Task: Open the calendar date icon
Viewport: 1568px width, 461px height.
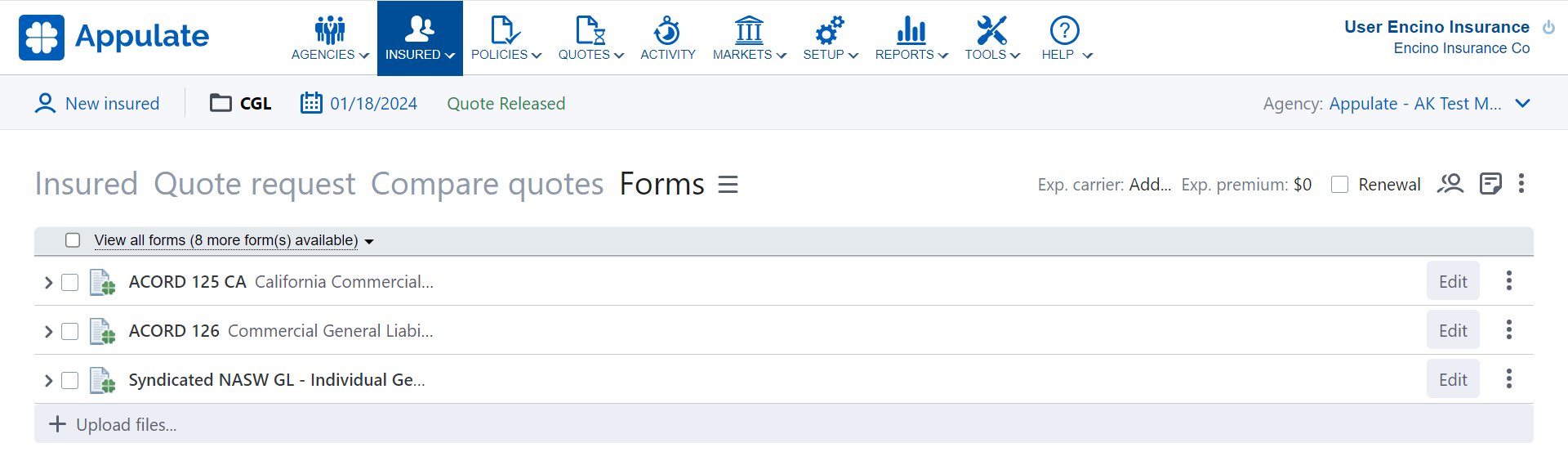Action: (311, 103)
